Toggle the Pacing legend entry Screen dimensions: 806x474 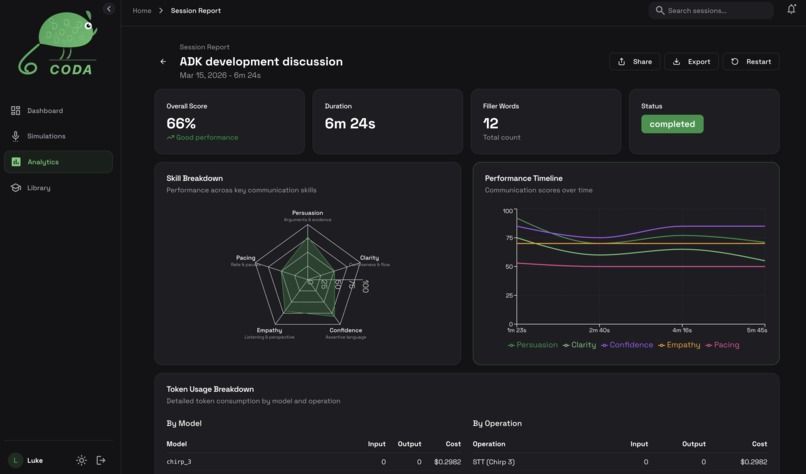point(722,345)
